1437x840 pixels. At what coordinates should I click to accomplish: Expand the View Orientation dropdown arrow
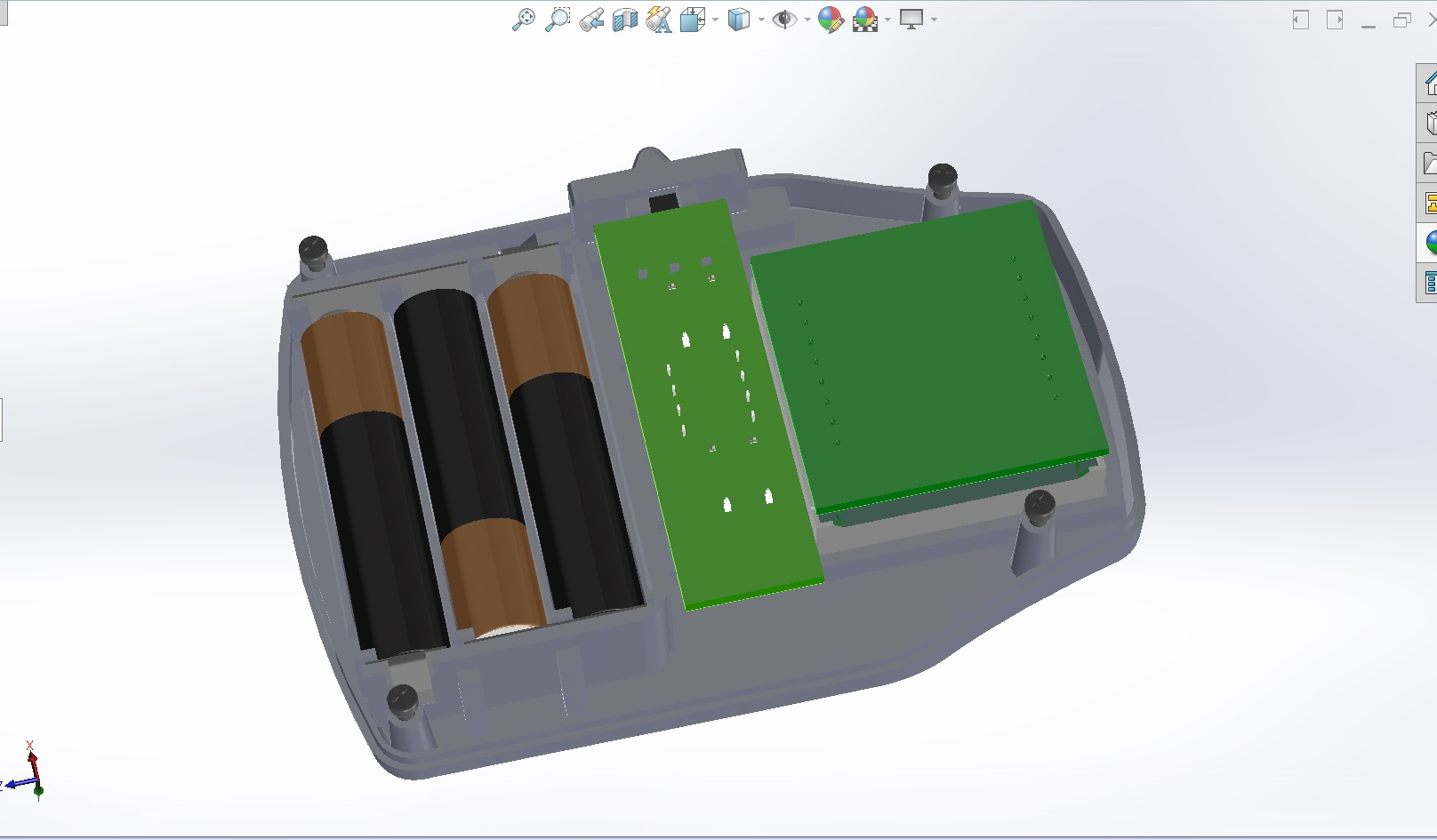[715, 20]
